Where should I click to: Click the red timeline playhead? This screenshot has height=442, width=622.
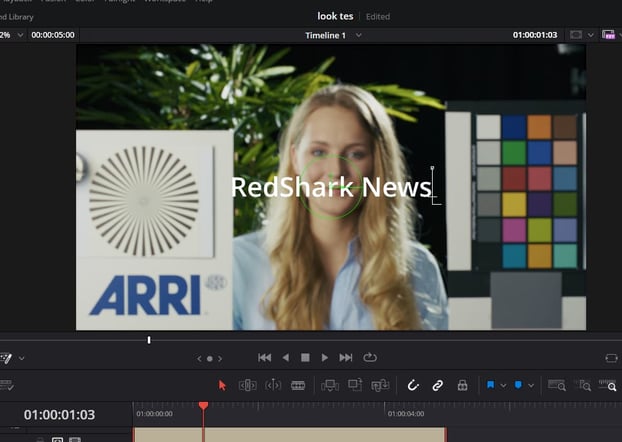click(x=203, y=405)
